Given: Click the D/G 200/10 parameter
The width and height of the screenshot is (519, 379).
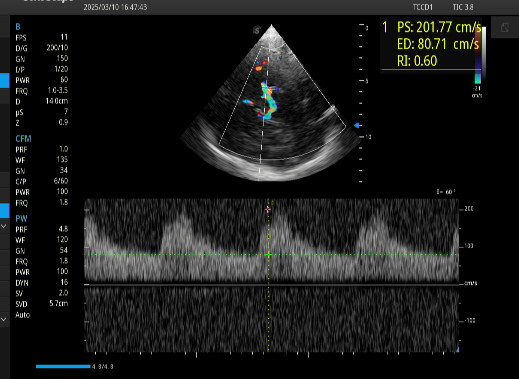Looking at the screenshot, I should (42, 48).
